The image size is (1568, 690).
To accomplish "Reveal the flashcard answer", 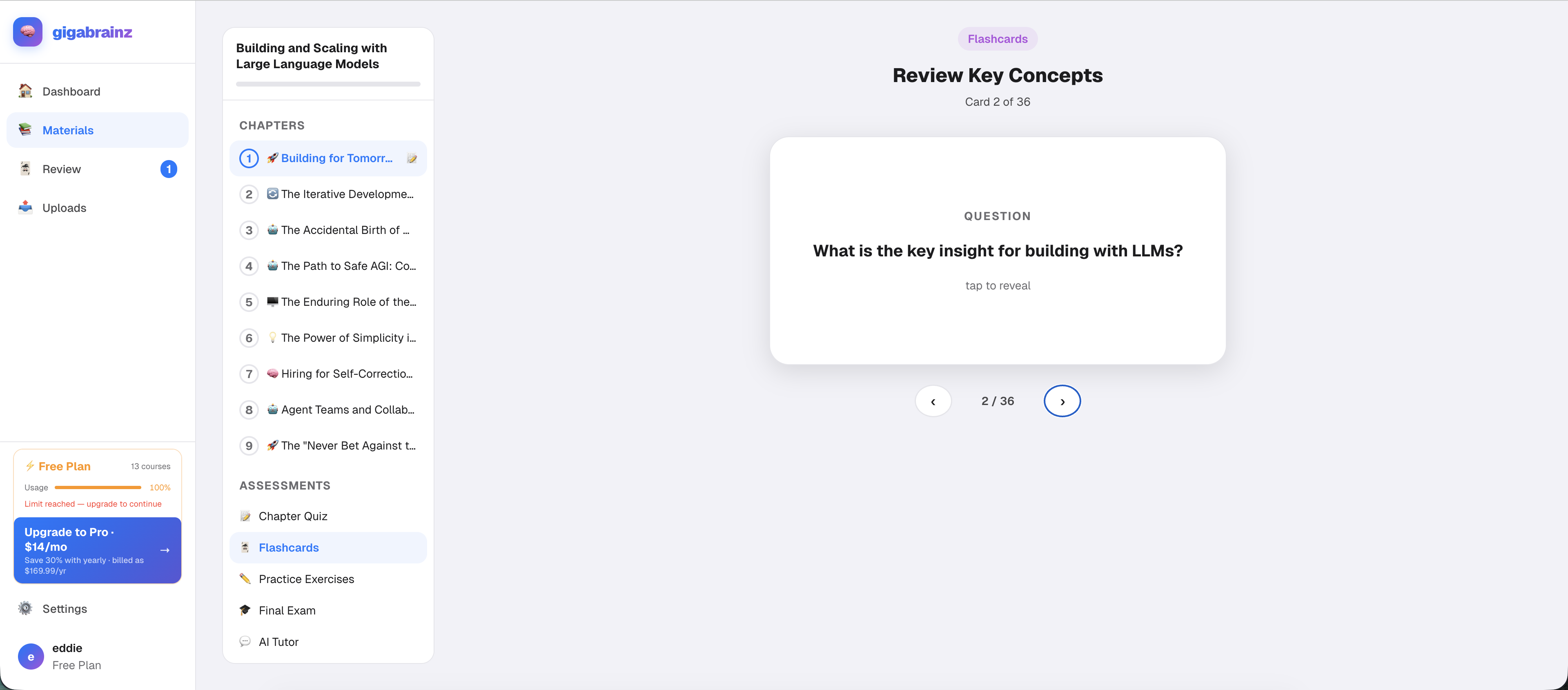I will 997,251.
